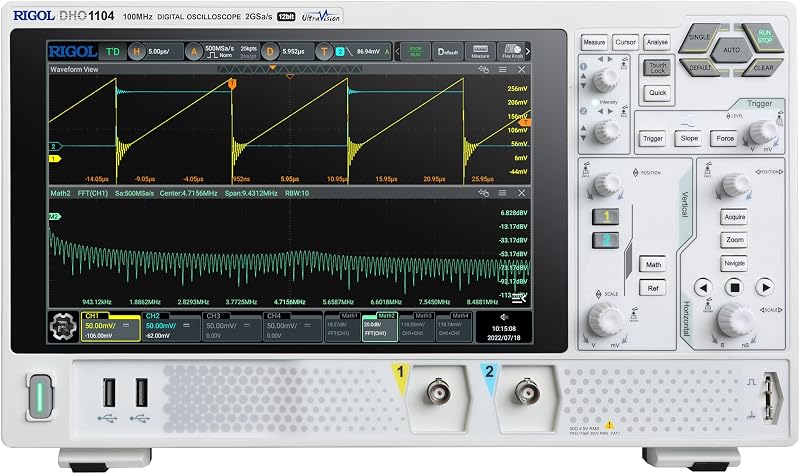
Task: Click the orange T marker on the waveform
Action: (x=232, y=84)
